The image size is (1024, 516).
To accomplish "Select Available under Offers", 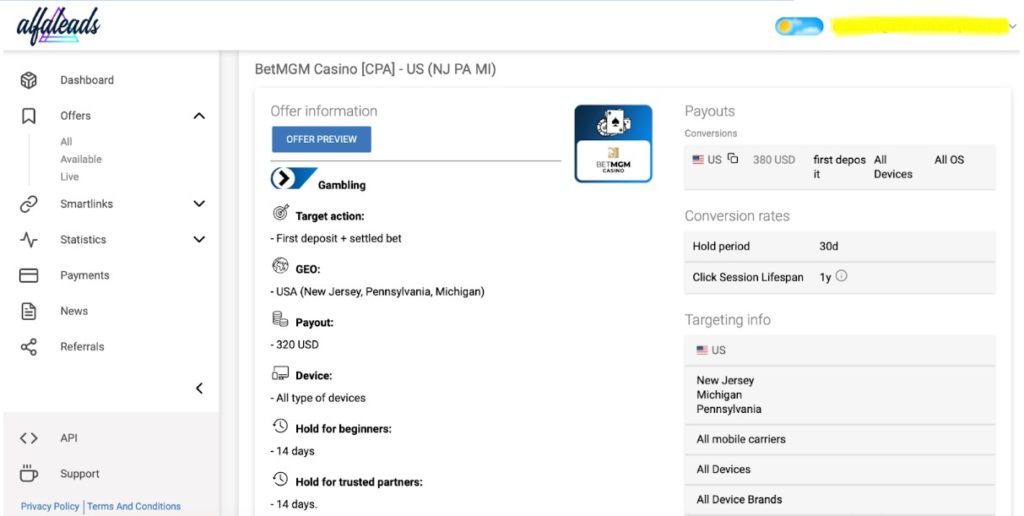I will click(81, 159).
